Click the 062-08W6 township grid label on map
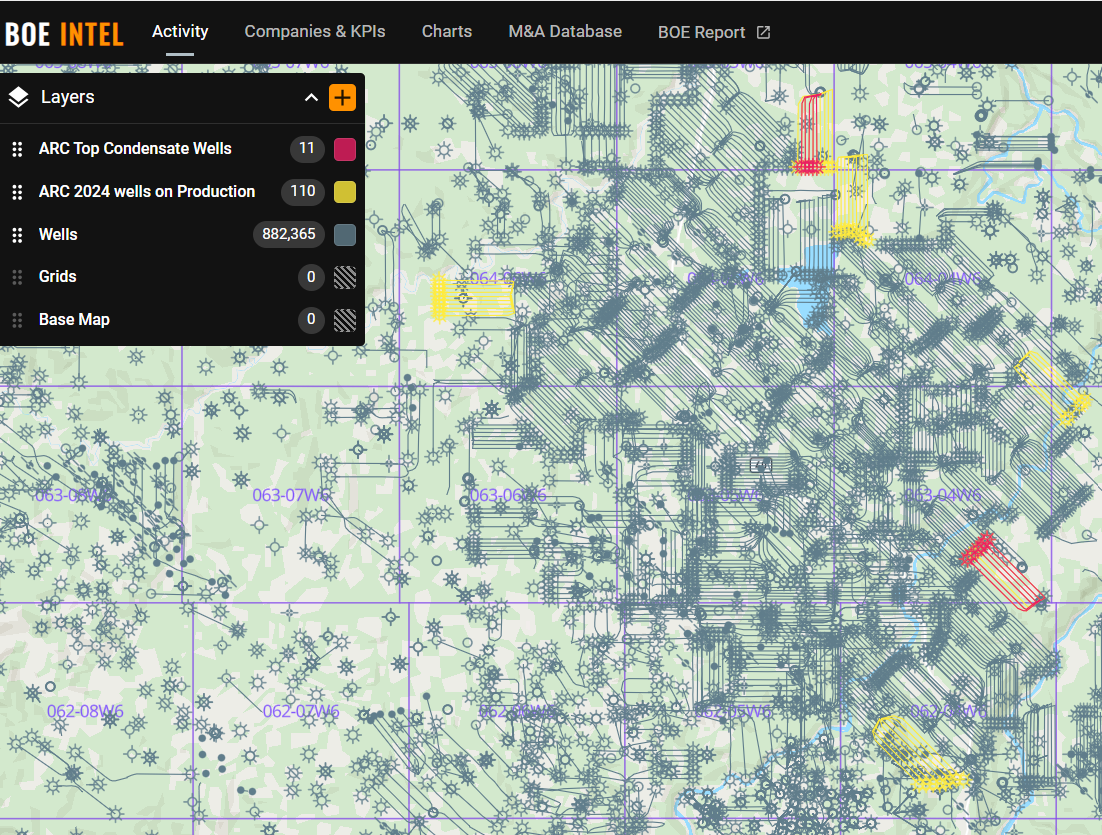Viewport: 1102px width, 835px height. 85,711
